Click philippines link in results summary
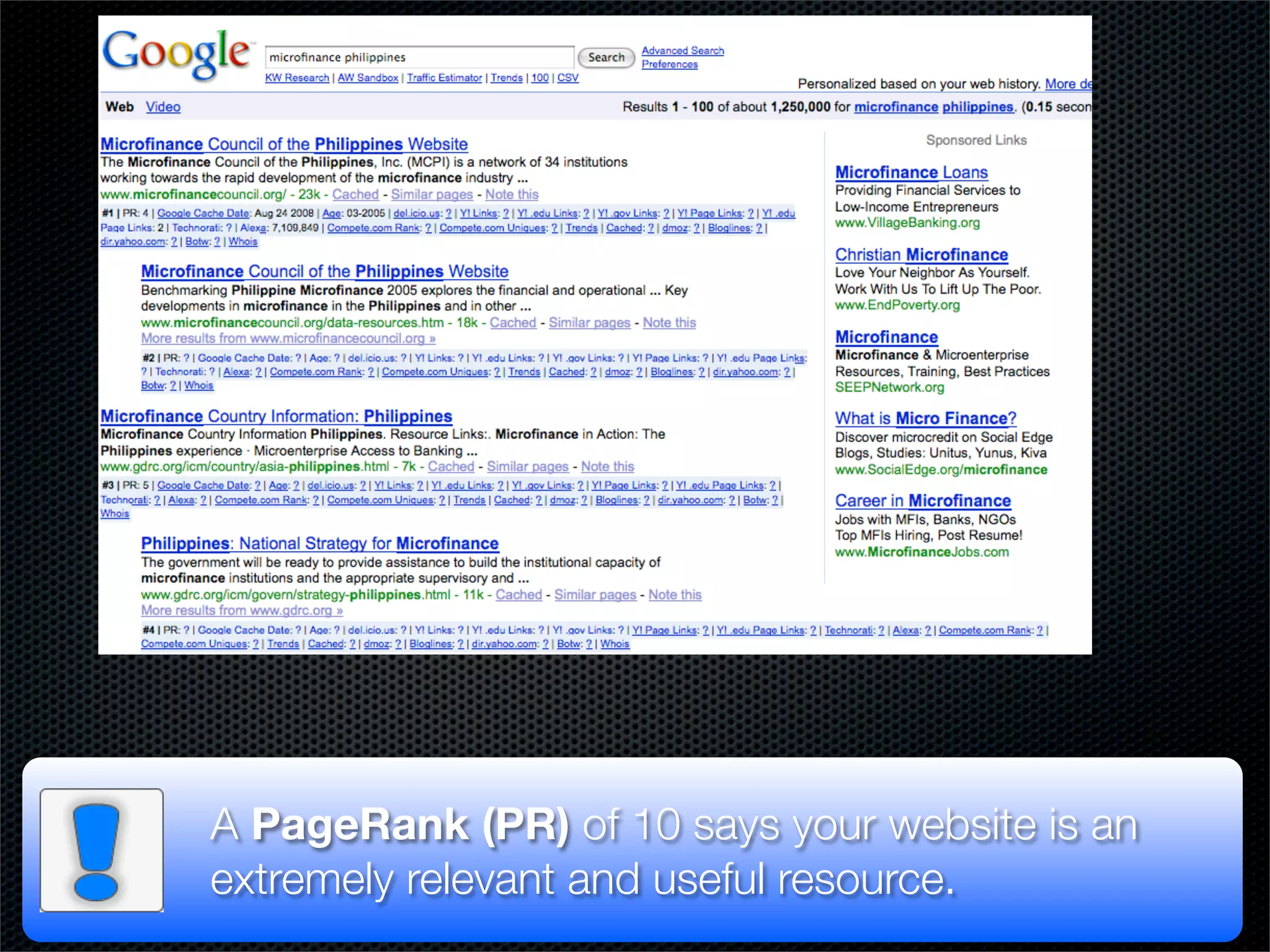Screen dimensions: 1270x952 click(x=977, y=107)
